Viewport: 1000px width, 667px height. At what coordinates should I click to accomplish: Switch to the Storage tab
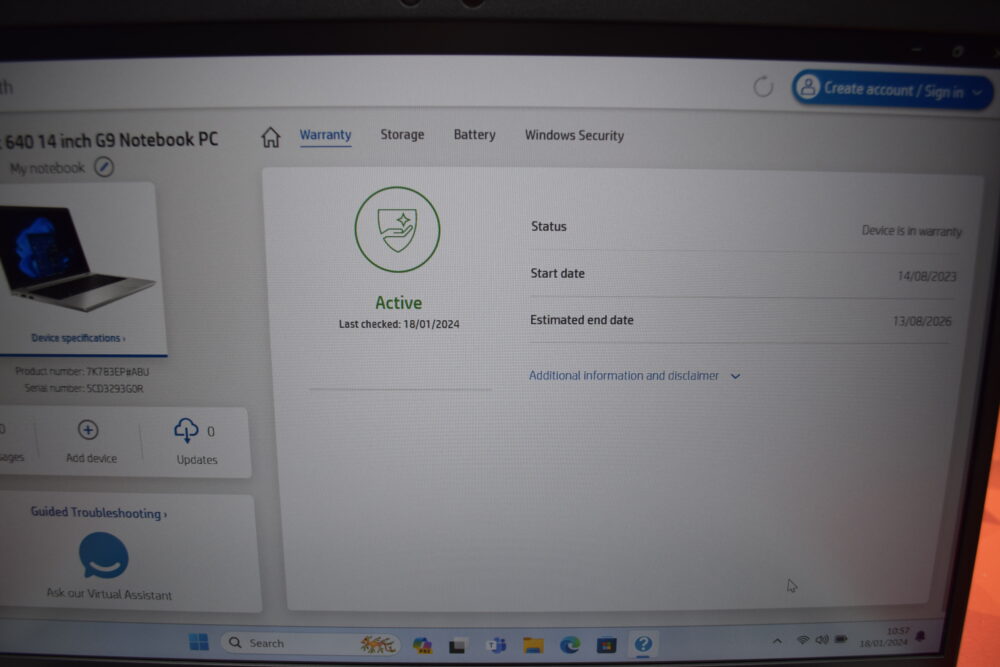point(402,135)
